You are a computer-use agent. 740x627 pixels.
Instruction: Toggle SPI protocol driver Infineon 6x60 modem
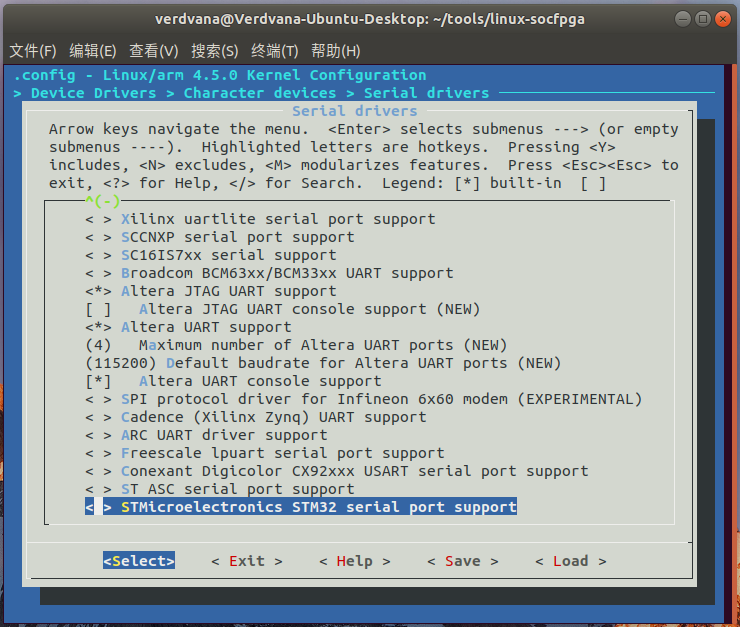point(364,399)
